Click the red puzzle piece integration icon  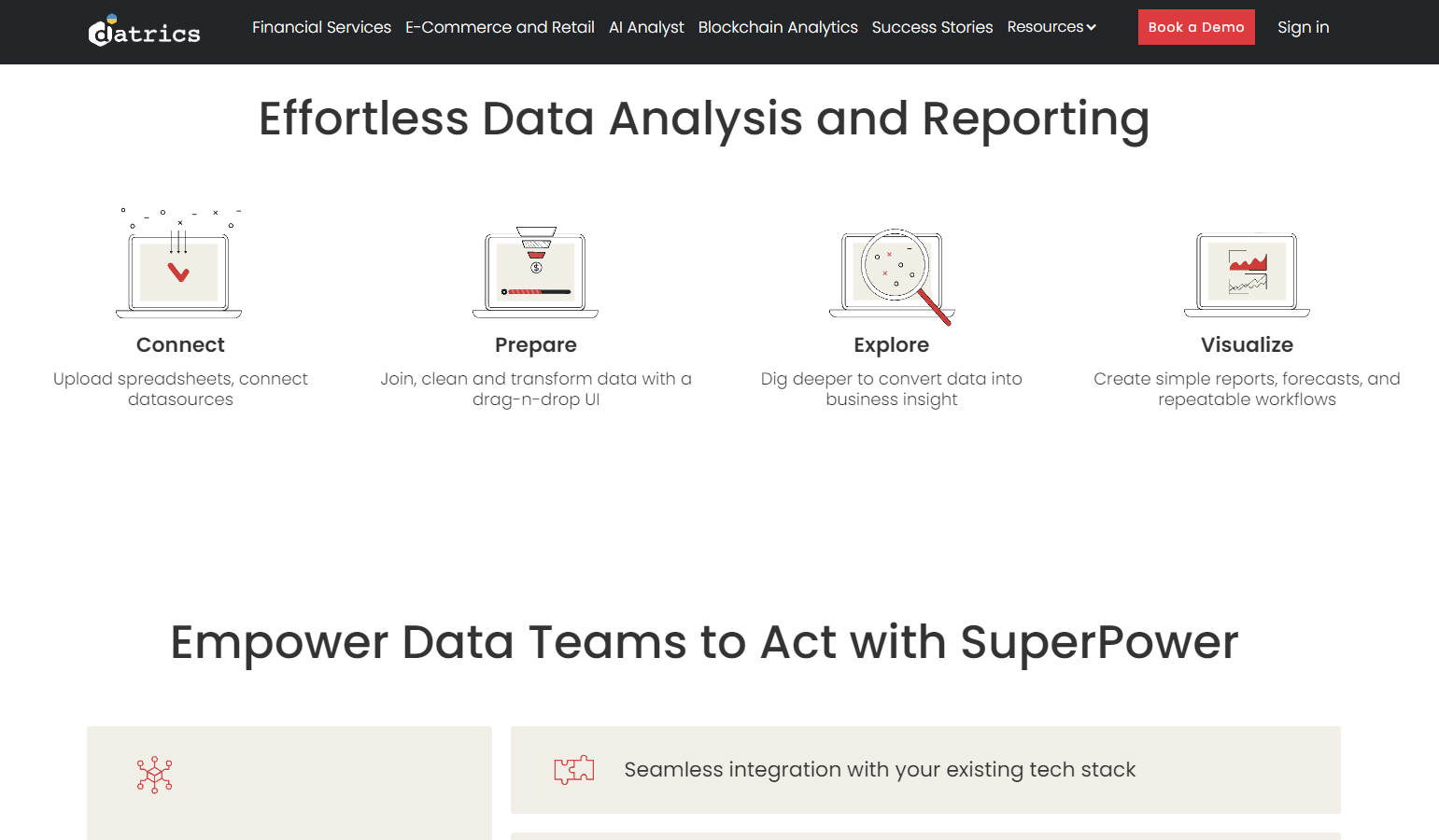tap(573, 769)
